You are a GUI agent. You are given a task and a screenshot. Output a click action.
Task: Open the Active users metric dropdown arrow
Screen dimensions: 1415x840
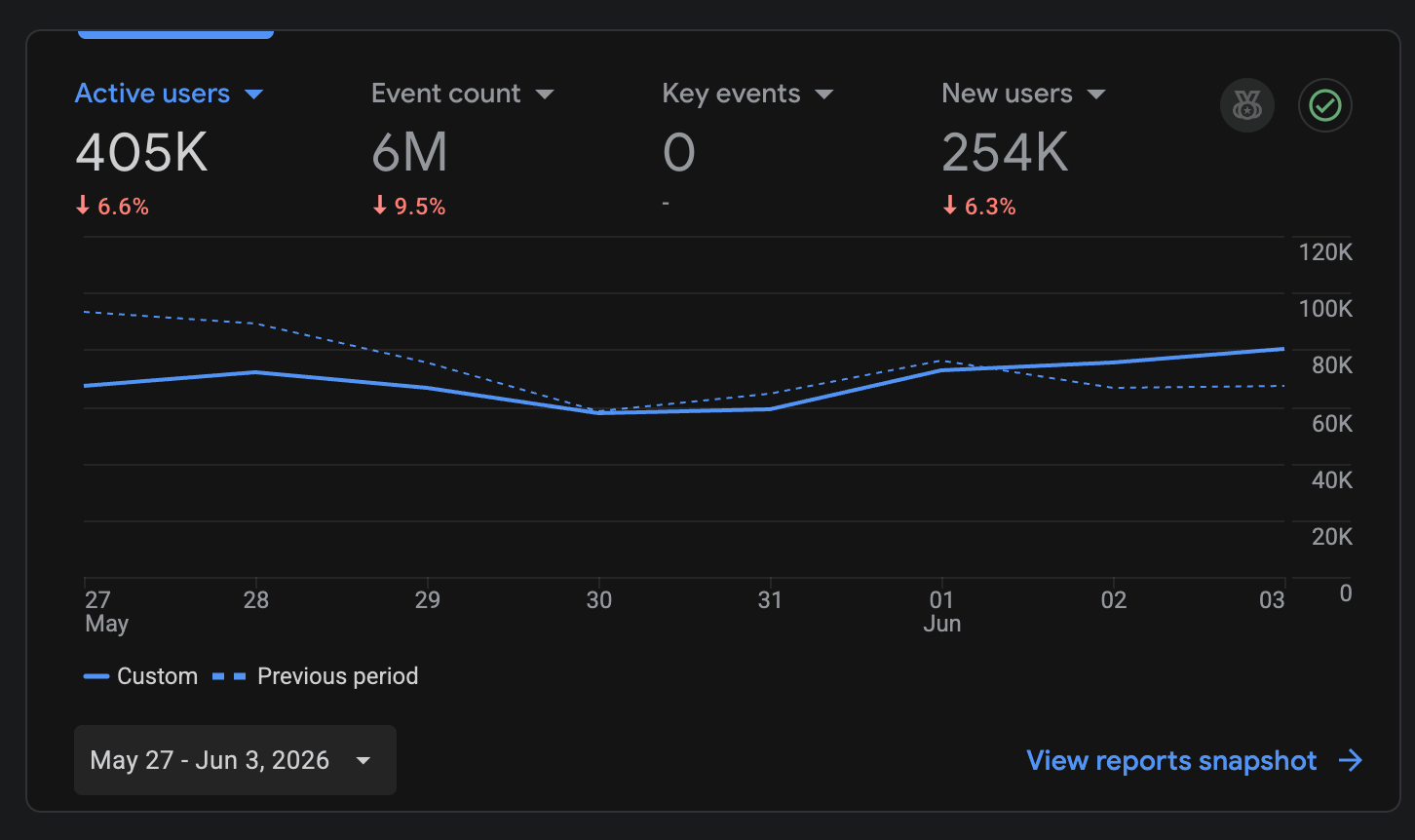pyautogui.click(x=253, y=95)
